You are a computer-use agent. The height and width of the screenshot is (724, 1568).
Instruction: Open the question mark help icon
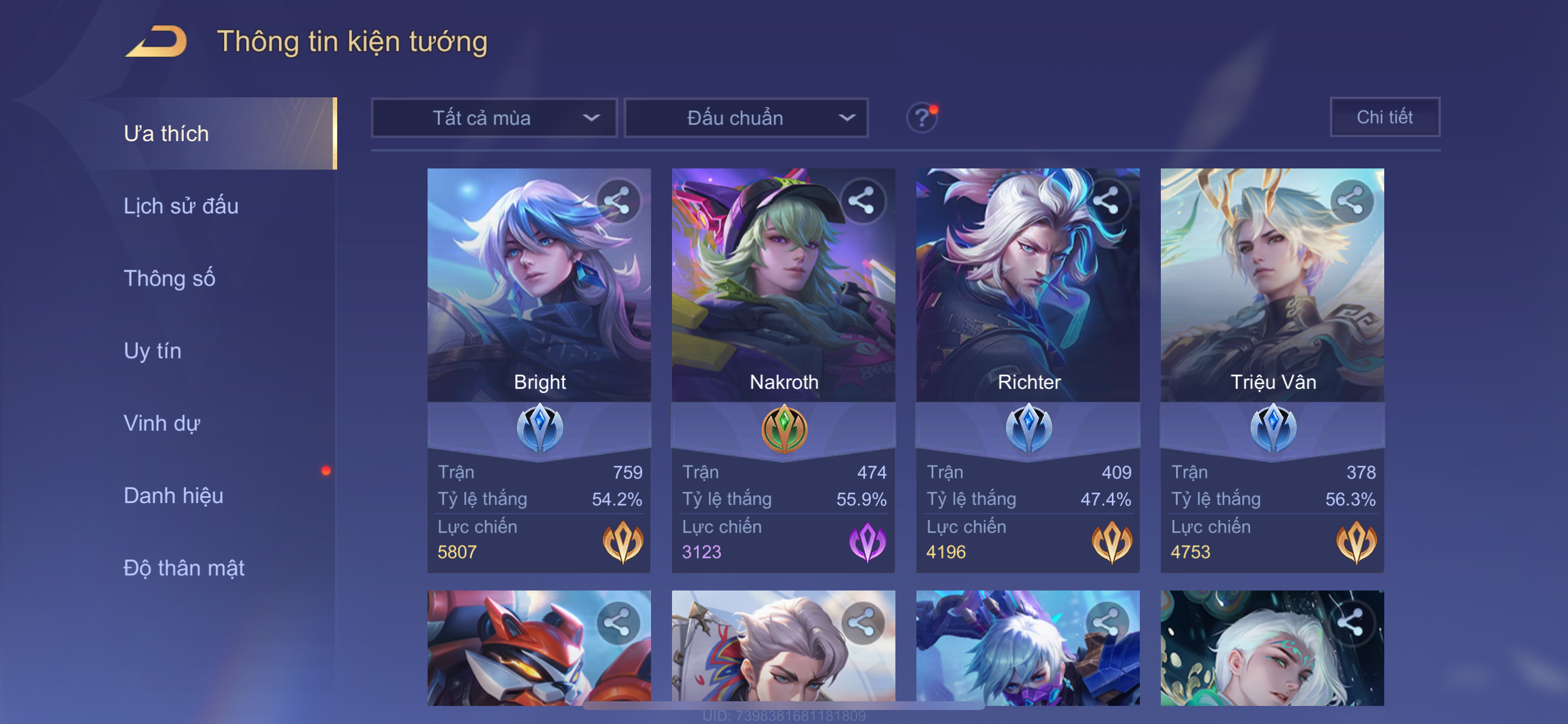pyautogui.click(x=922, y=117)
